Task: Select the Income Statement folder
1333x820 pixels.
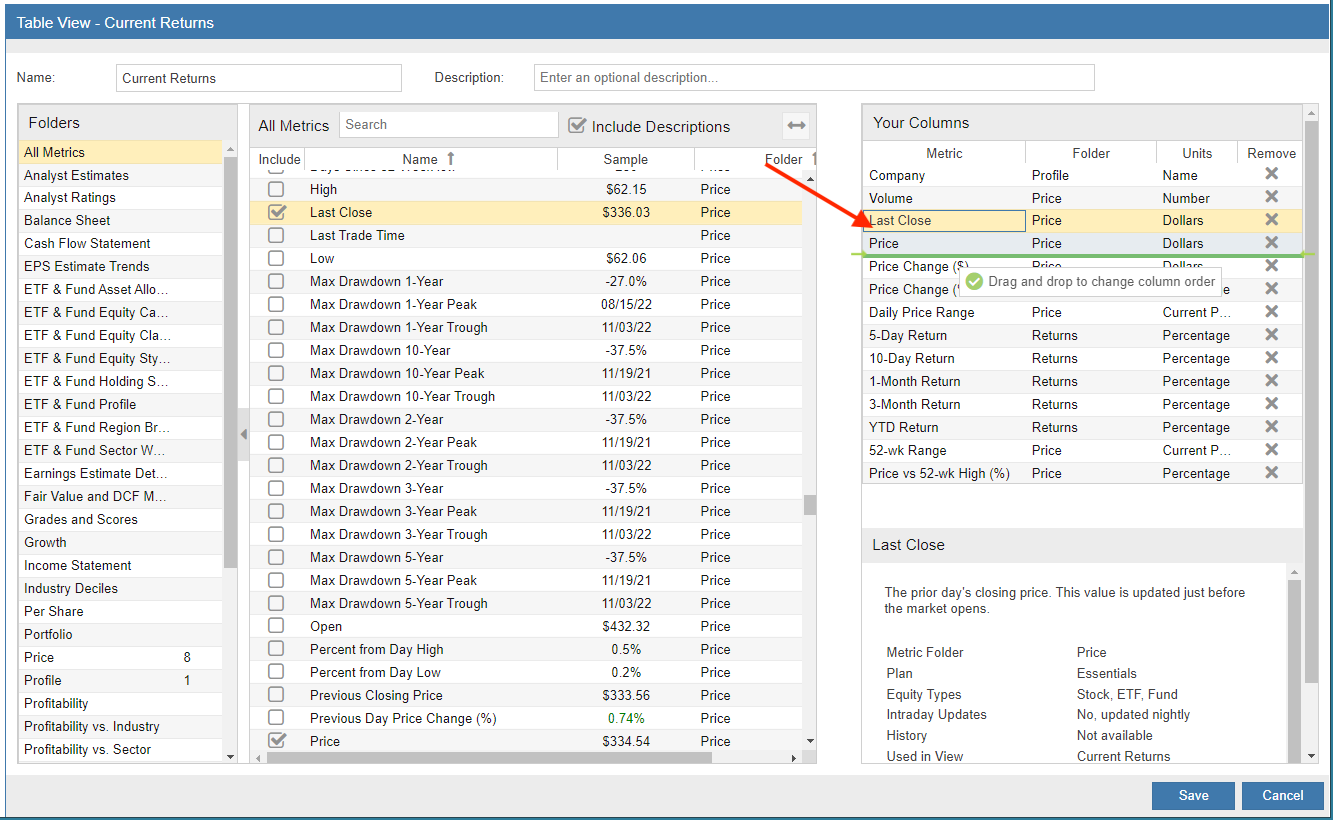Action: (x=78, y=566)
